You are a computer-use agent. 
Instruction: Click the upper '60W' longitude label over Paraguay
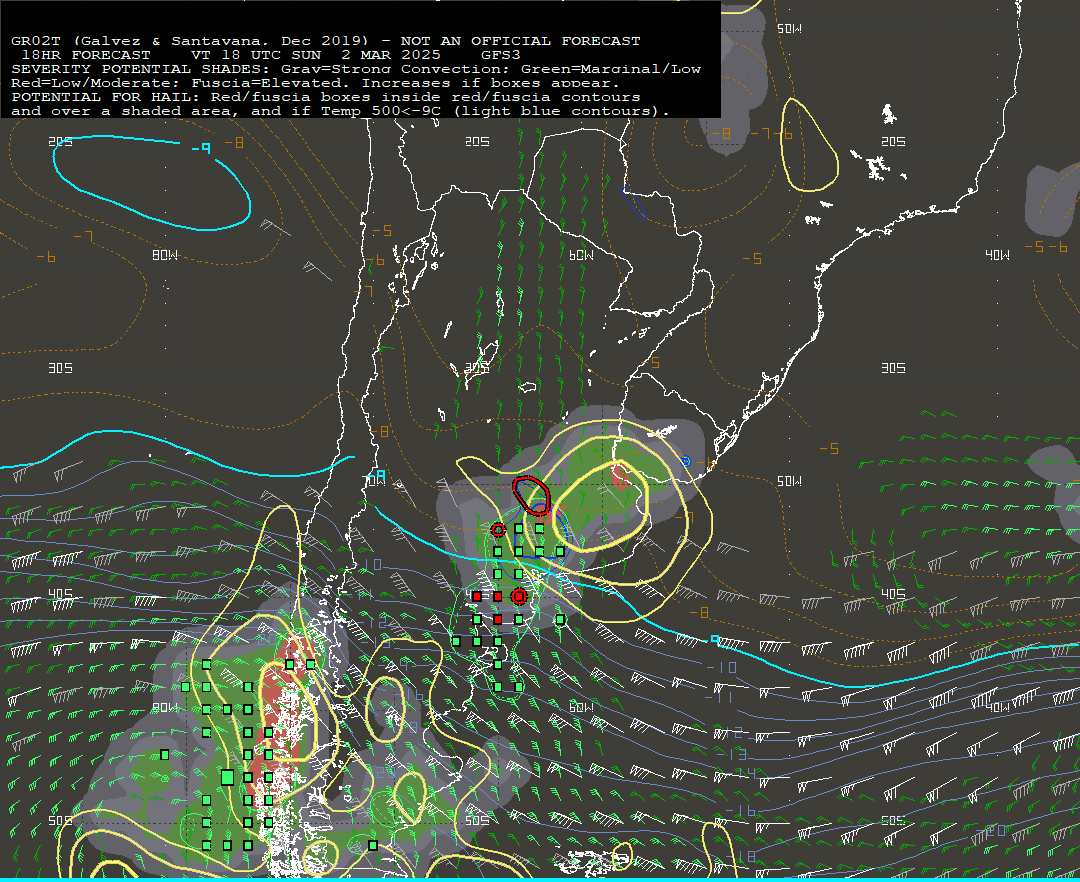[x=581, y=255]
